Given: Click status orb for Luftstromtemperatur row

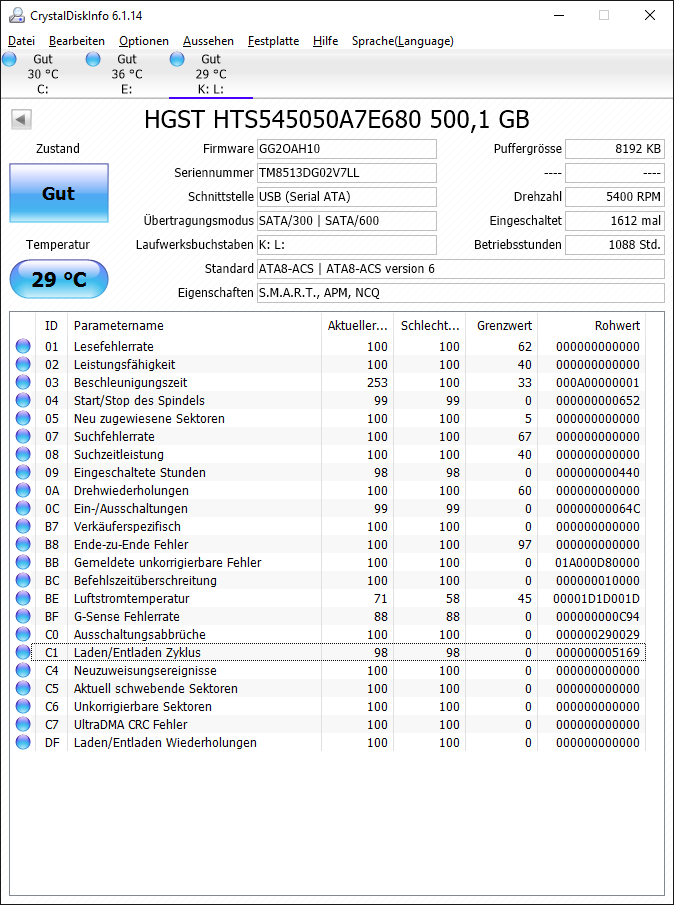Looking at the screenshot, I should [23, 599].
